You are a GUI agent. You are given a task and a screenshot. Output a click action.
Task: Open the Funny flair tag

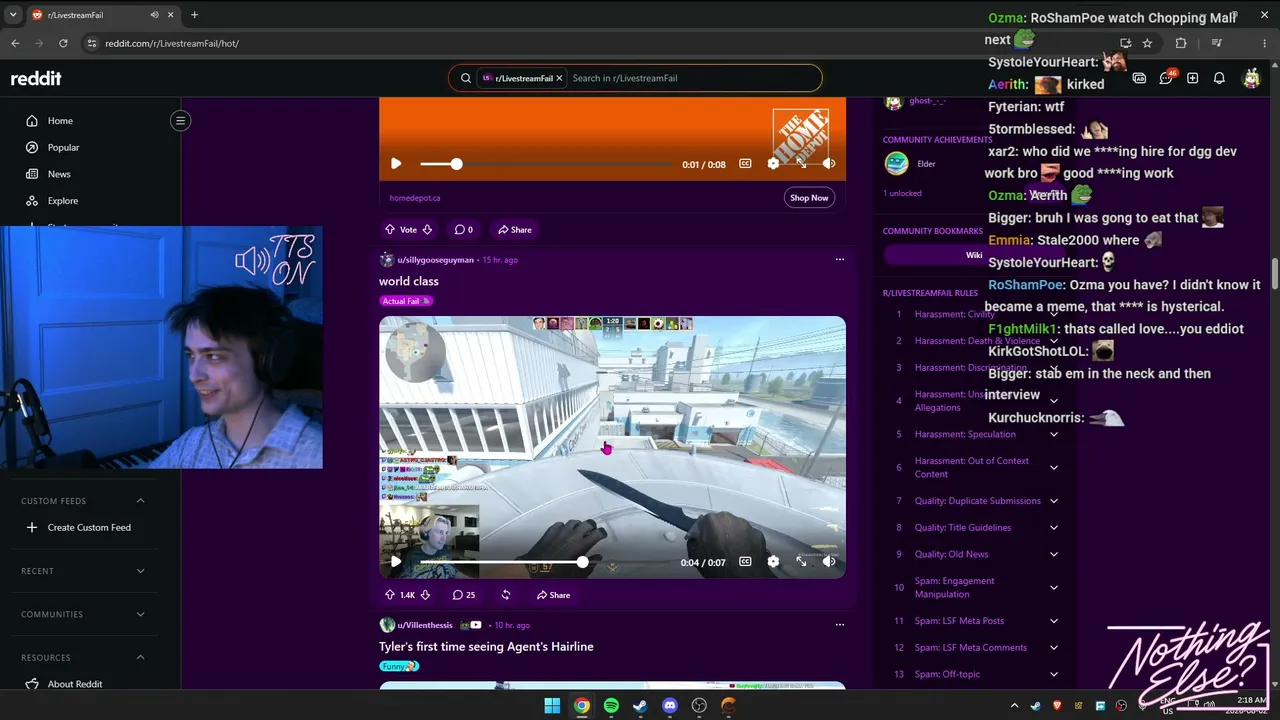click(x=399, y=666)
